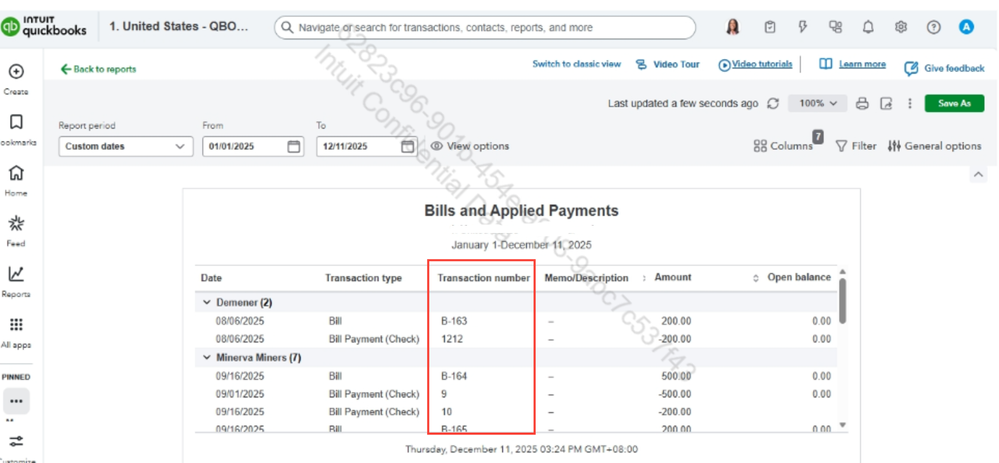The image size is (999, 463).
Task: Open the To date calendar picker
Action: [407, 146]
